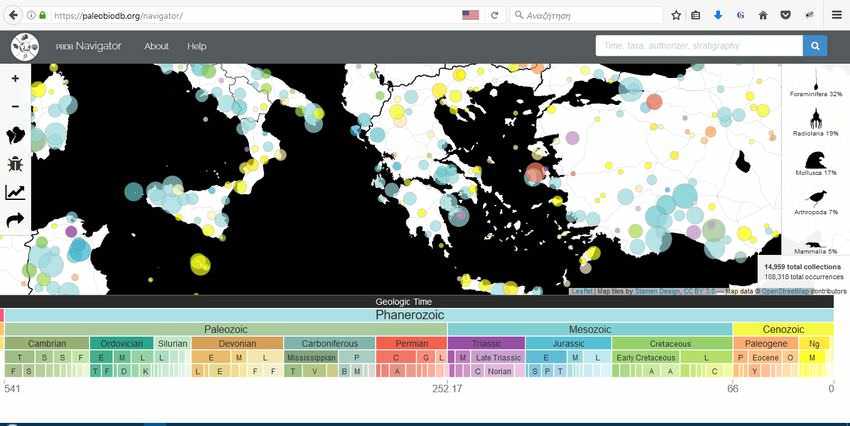
Task: Expand the Mesozoic era bar
Action: tap(589, 329)
